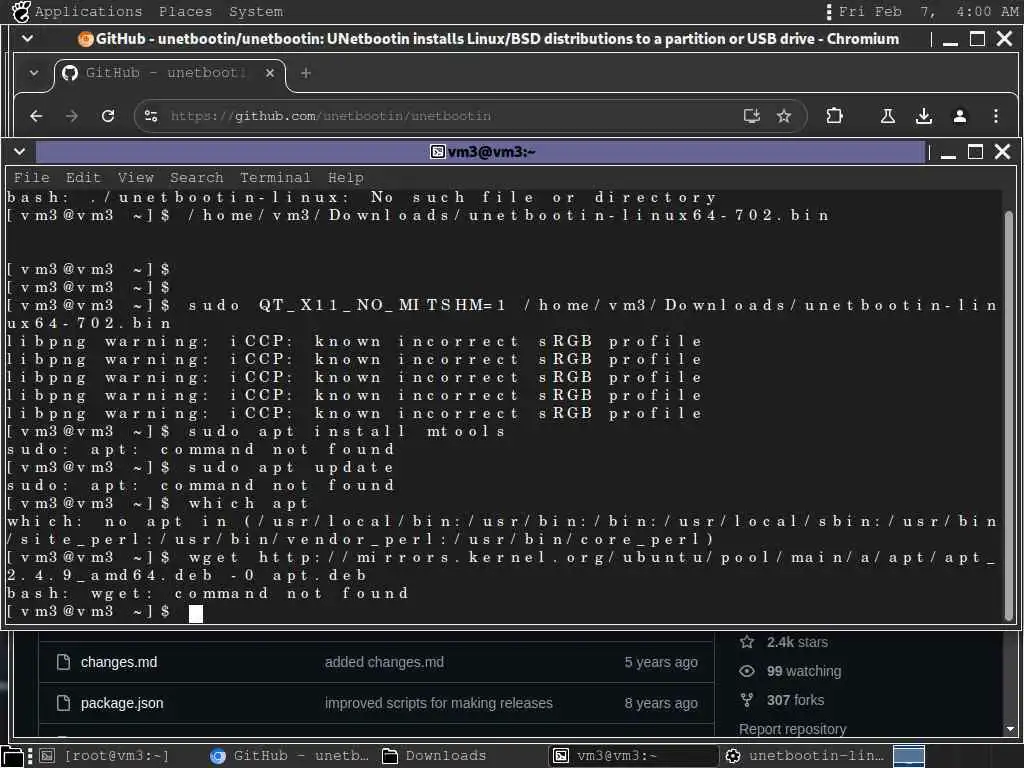Click page scrollbar down arrow in Chromium

(1010, 729)
